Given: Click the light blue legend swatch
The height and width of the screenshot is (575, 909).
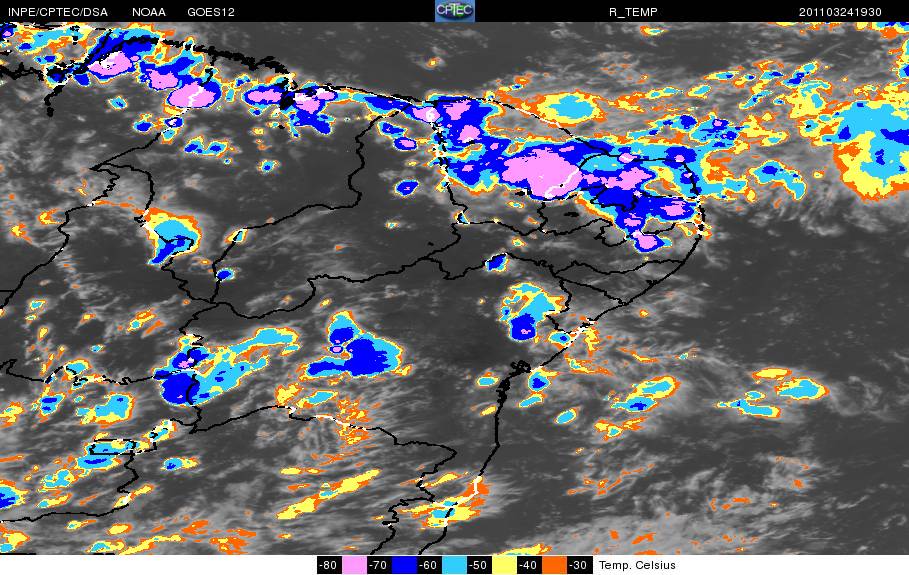Looking at the screenshot, I should (x=454, y=565).
